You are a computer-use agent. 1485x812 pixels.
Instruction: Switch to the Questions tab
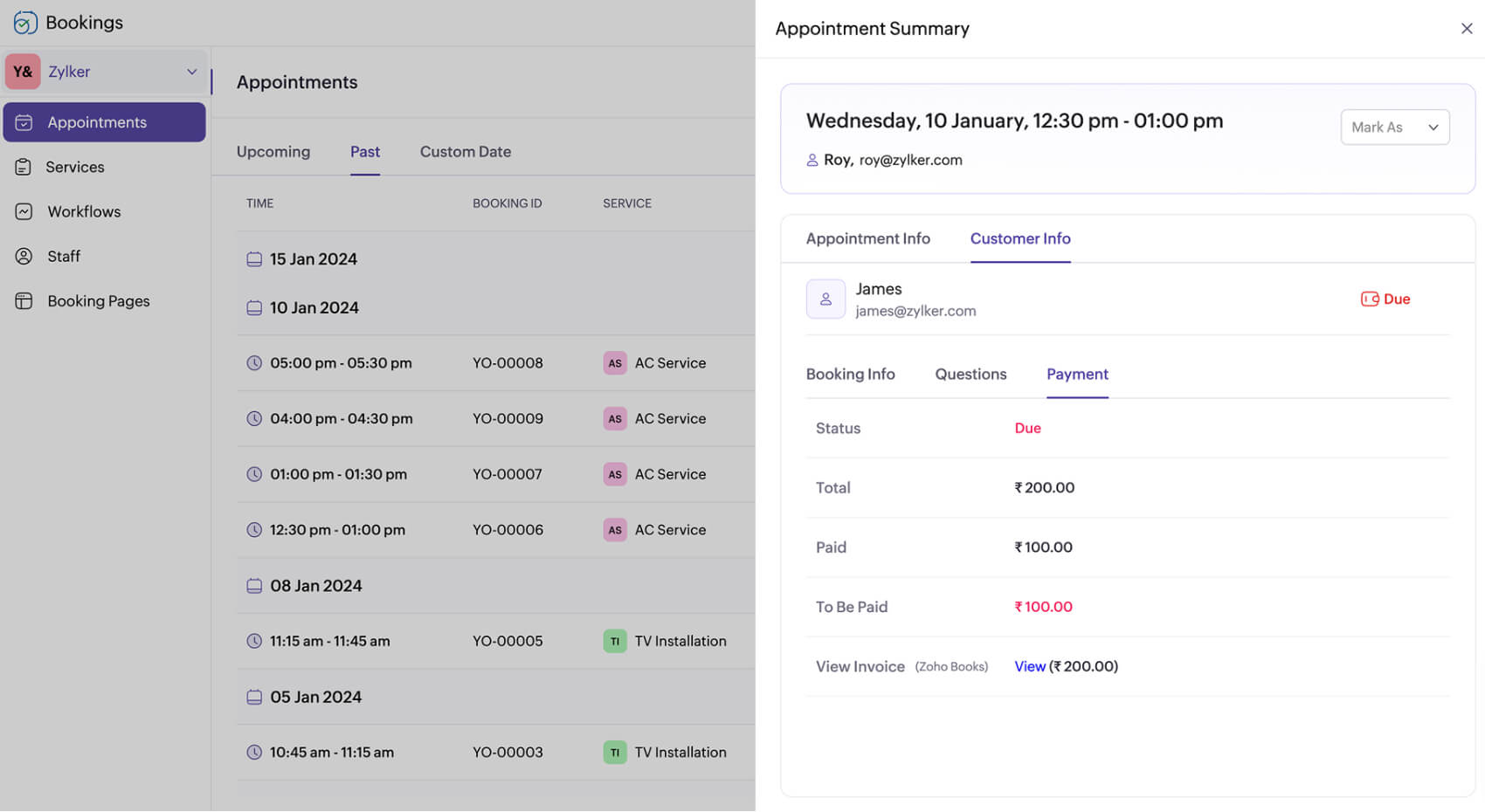(970, 374)
